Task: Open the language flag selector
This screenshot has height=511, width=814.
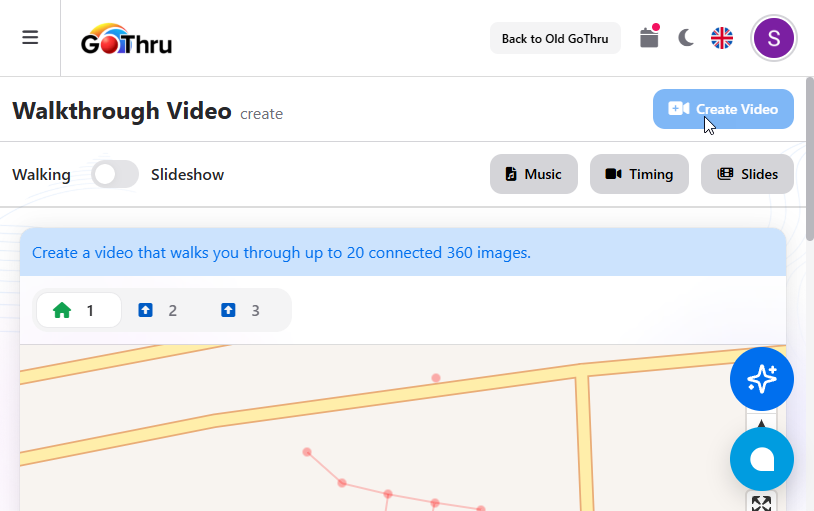Action: (722, 38)
